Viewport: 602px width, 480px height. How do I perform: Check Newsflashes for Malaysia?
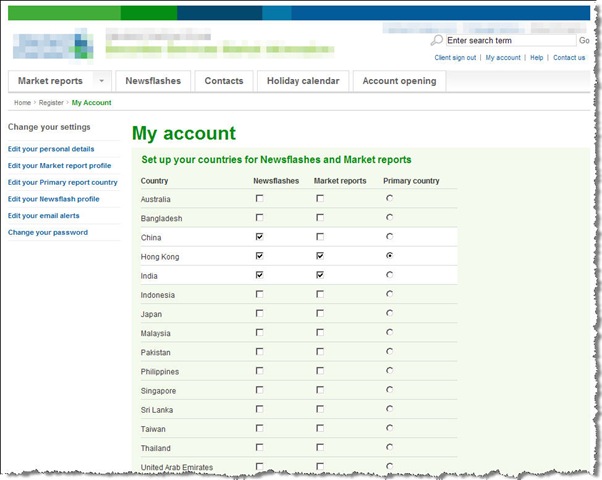[260, 332]
